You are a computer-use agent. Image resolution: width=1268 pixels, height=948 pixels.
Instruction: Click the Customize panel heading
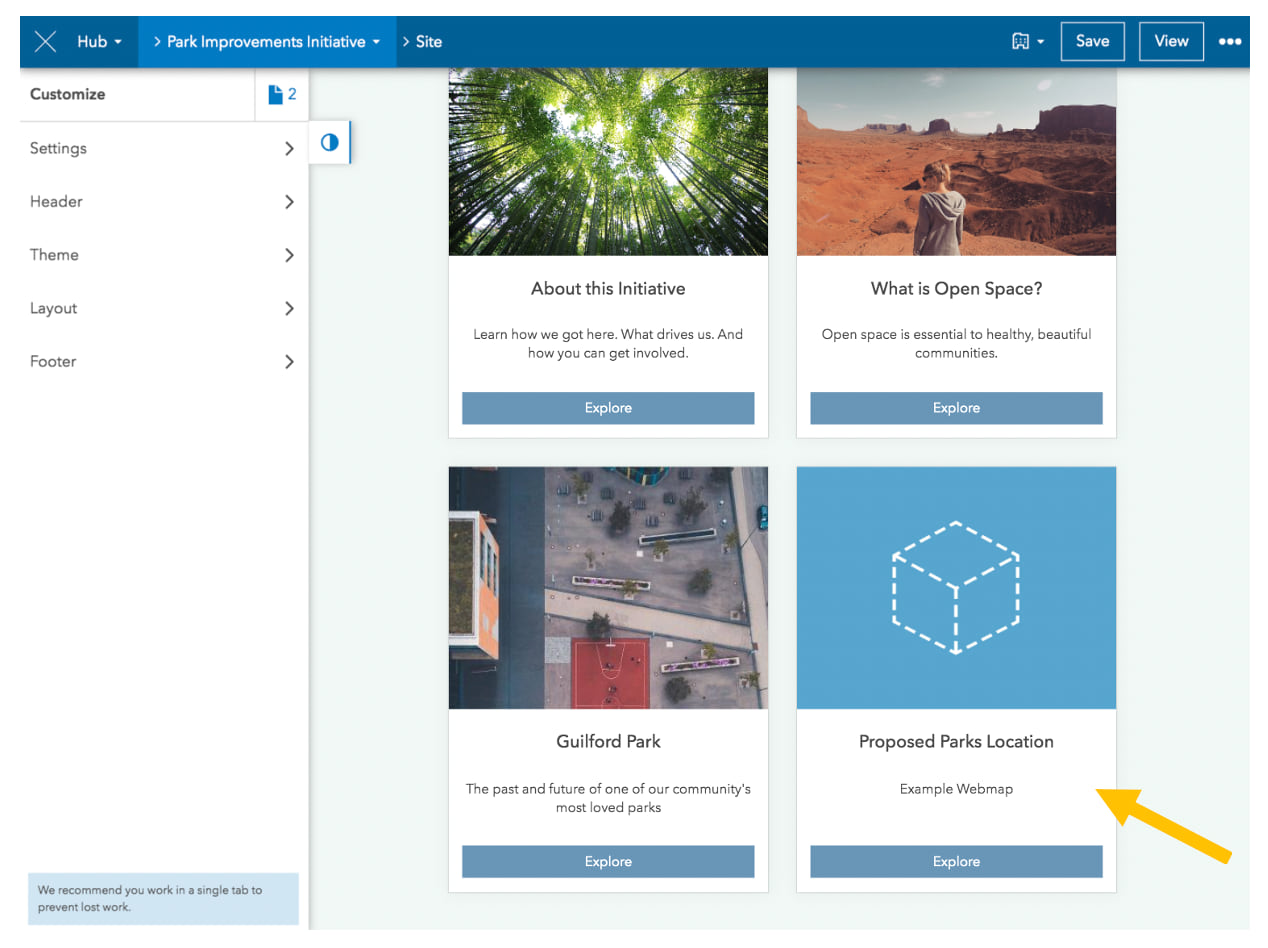point(67,94)
